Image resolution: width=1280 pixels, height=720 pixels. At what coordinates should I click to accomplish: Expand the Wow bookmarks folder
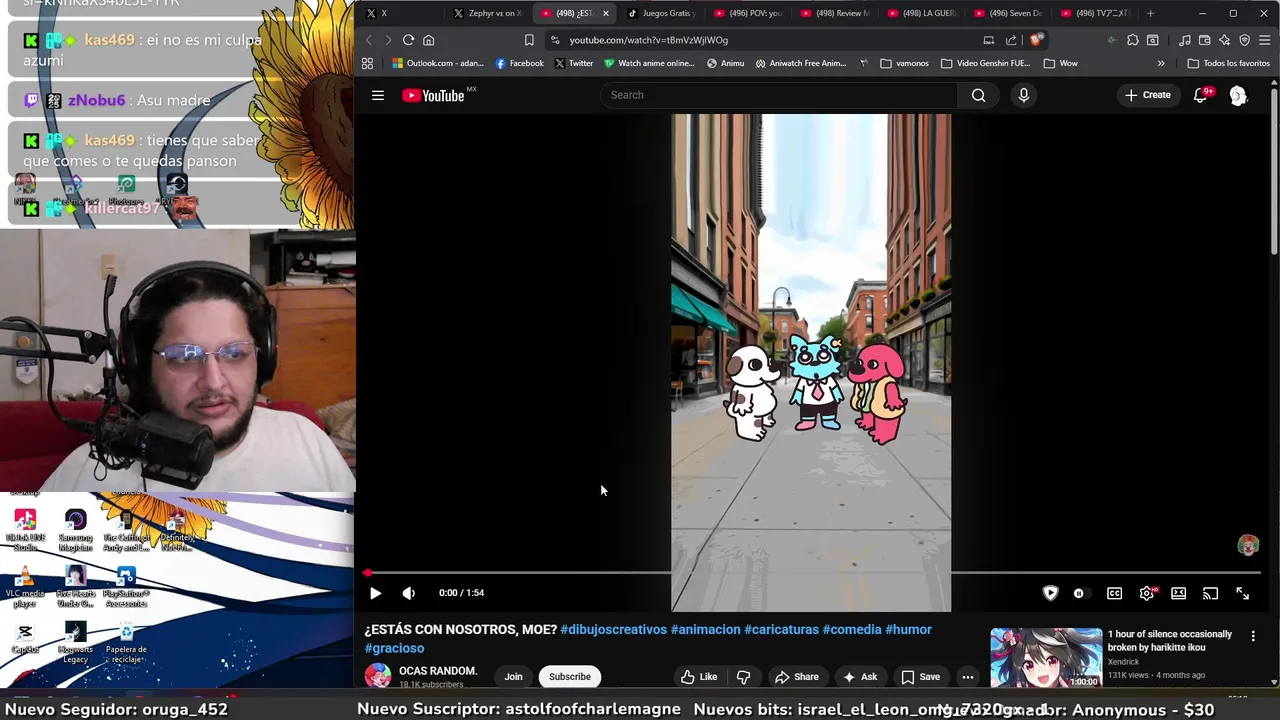[1060, 63]
